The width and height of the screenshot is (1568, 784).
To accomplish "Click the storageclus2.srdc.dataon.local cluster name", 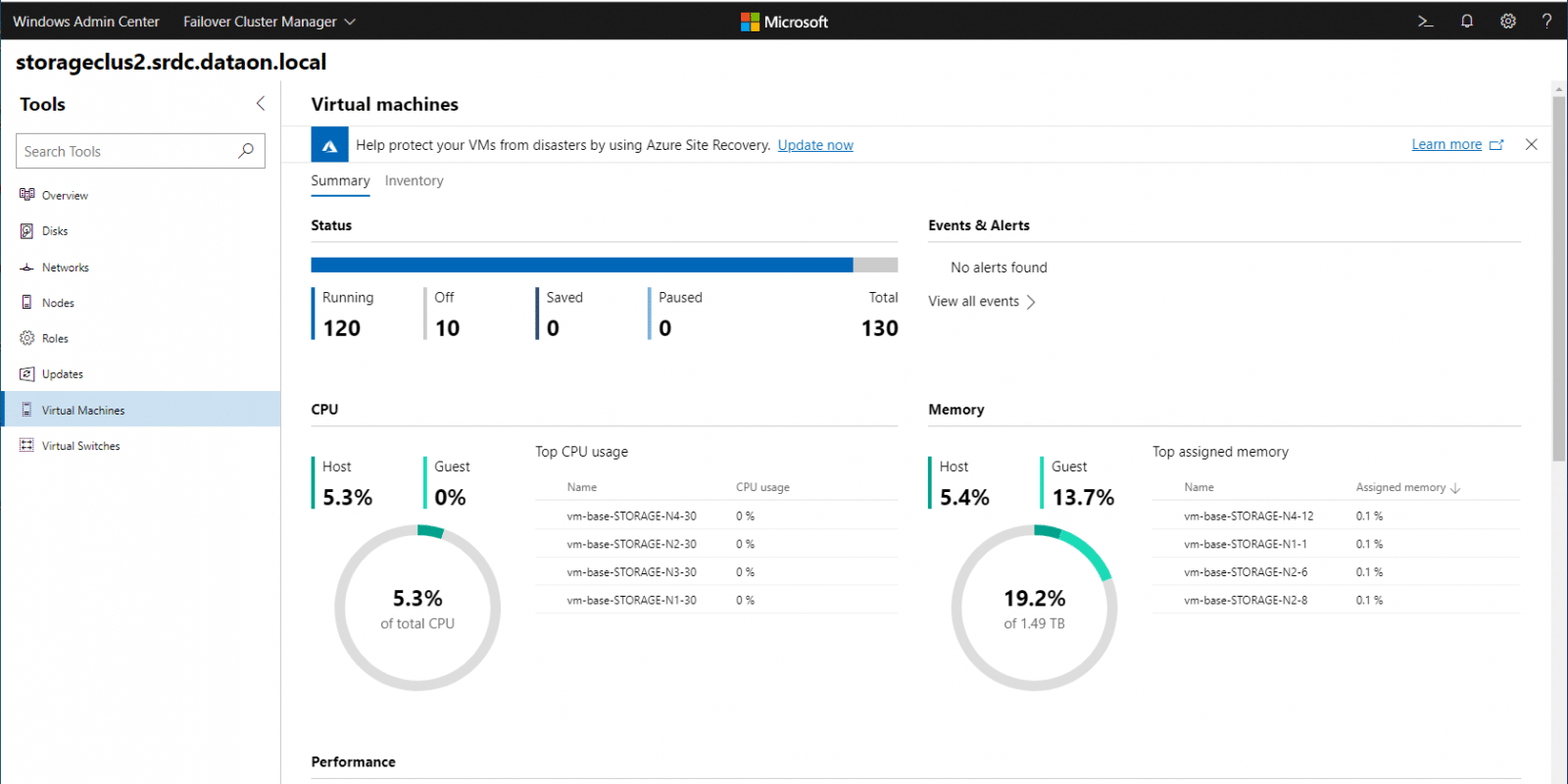I will [x=171, y=62].
